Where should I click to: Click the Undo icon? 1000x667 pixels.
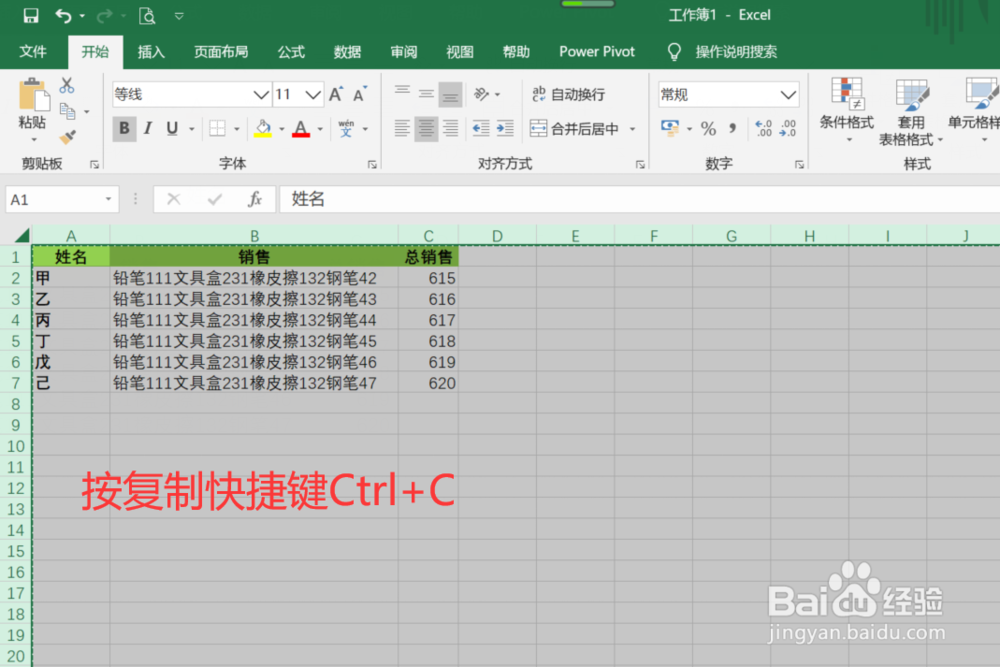tap(62, 14)
